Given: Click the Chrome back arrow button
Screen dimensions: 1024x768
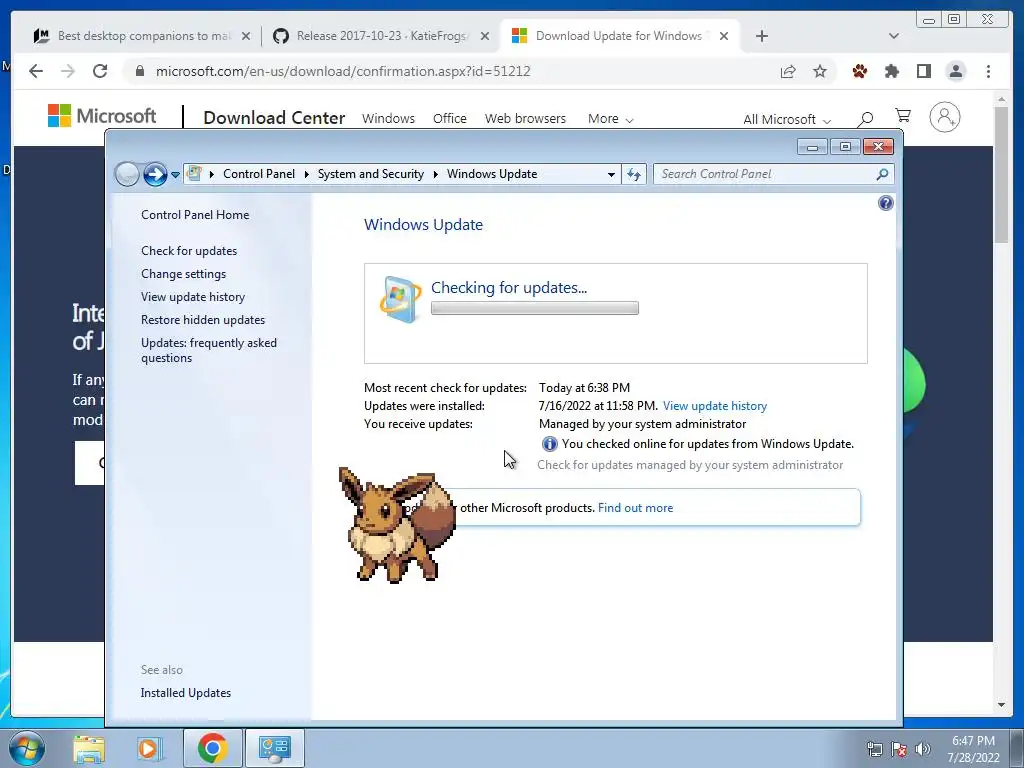Looking at the screenshot, I should tap(36, 71).
